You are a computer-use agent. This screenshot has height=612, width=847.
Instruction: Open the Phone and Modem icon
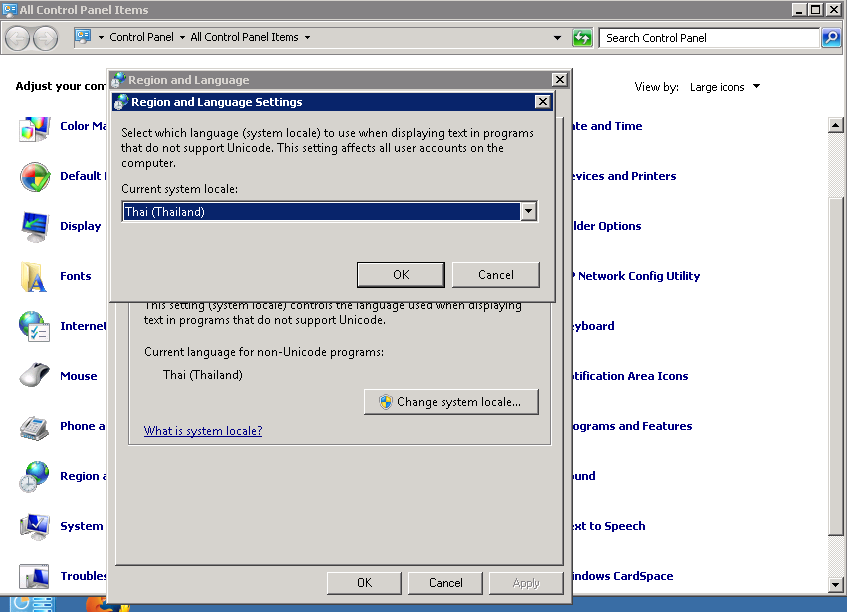35,427
